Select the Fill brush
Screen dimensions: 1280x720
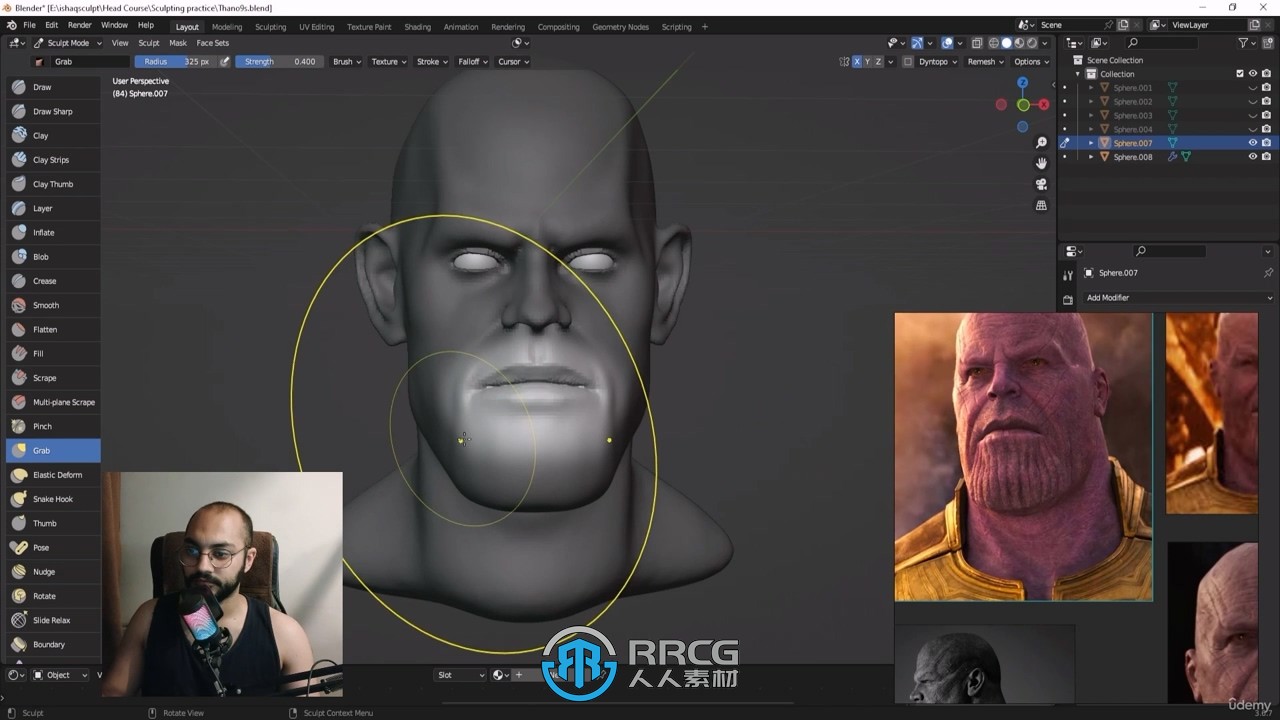(x=53, y=353)
